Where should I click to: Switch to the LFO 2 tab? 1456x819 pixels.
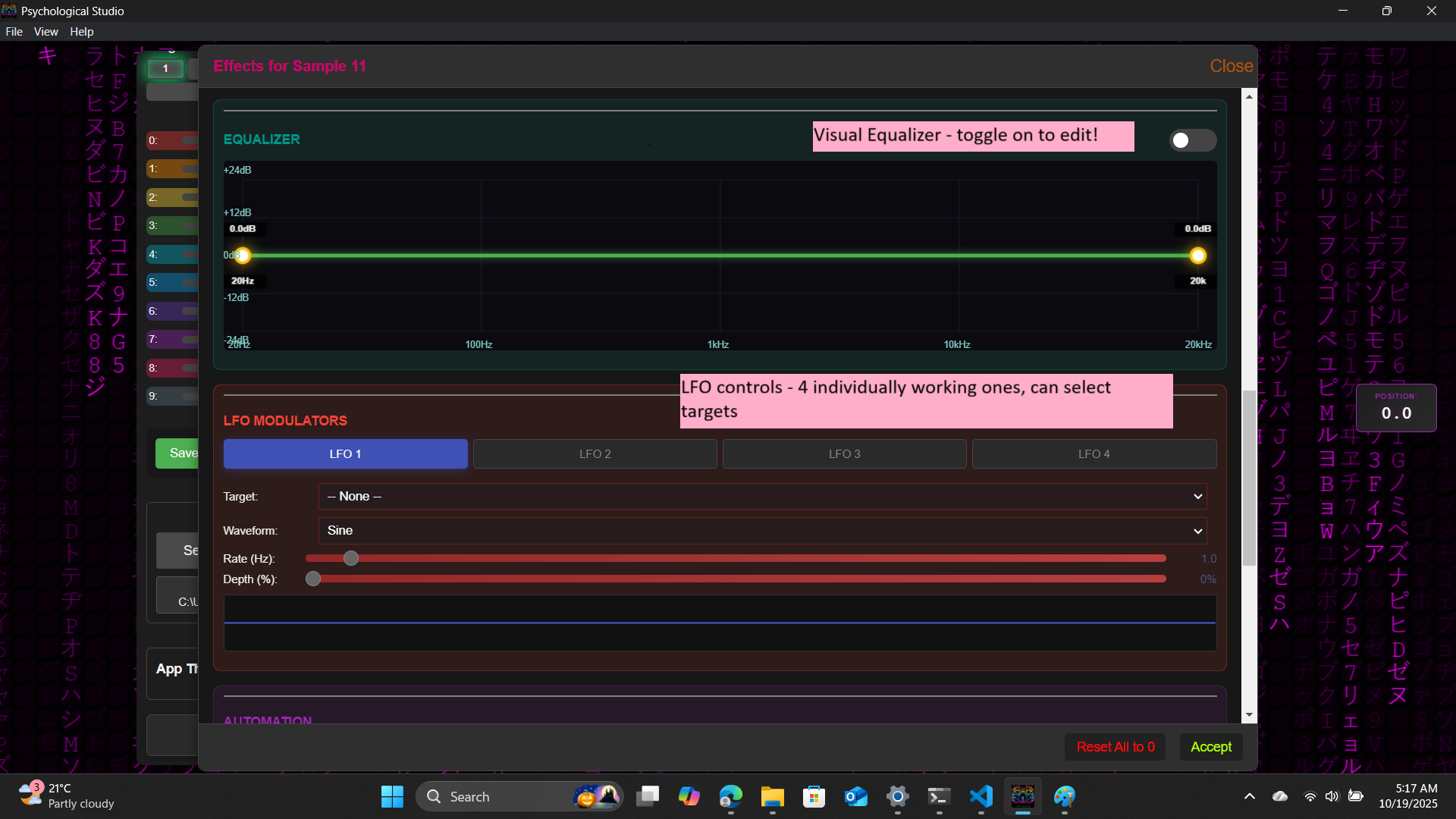(595, 453)
